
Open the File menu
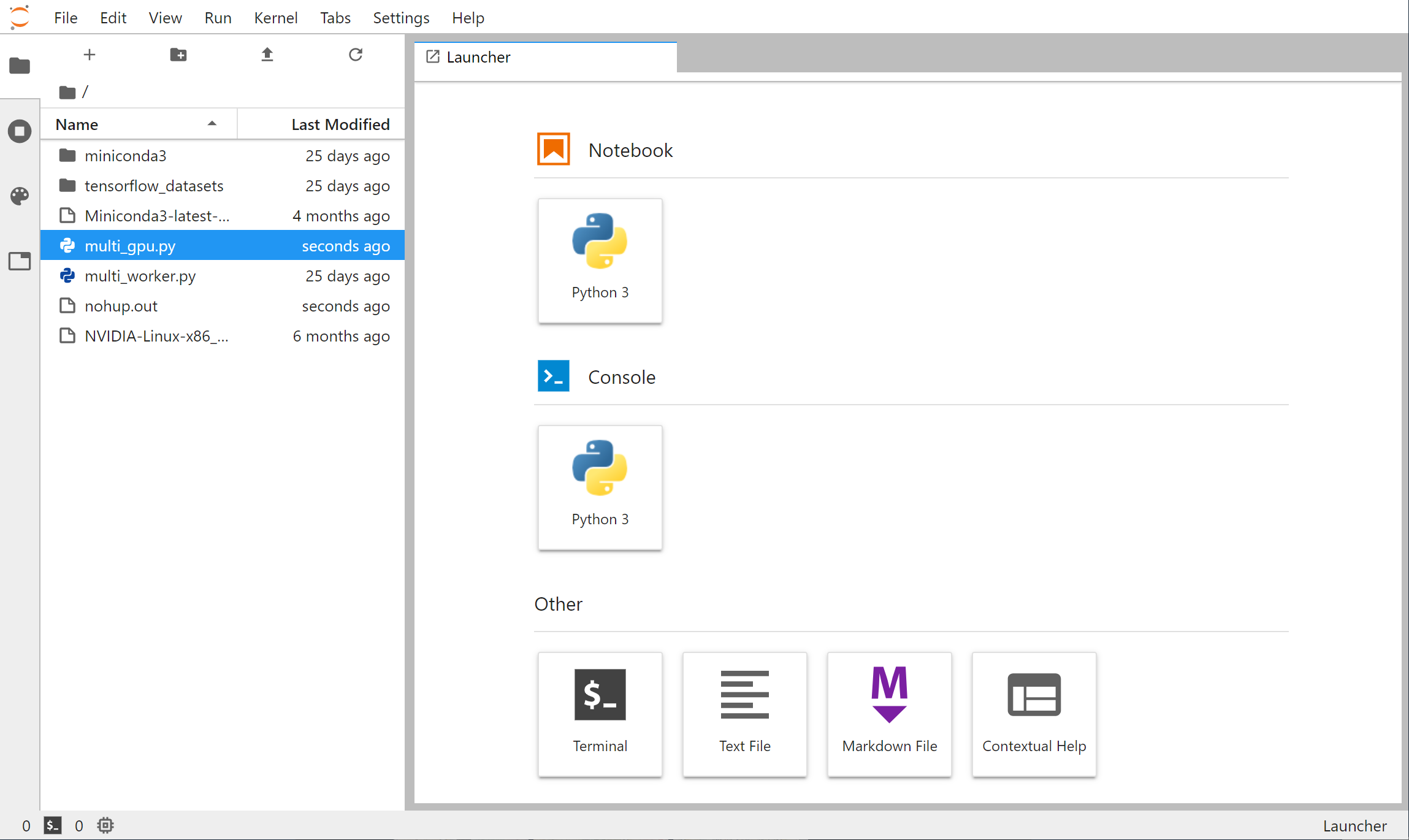coord(66,18)
